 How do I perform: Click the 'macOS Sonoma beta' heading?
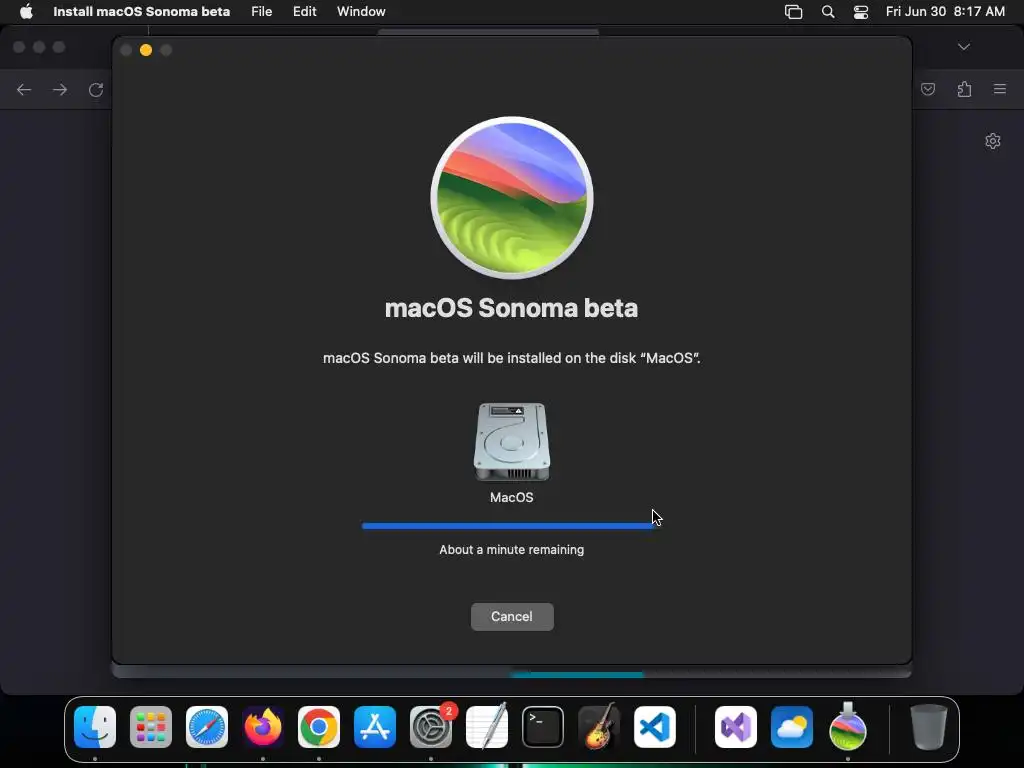click(x=511, y=308)
